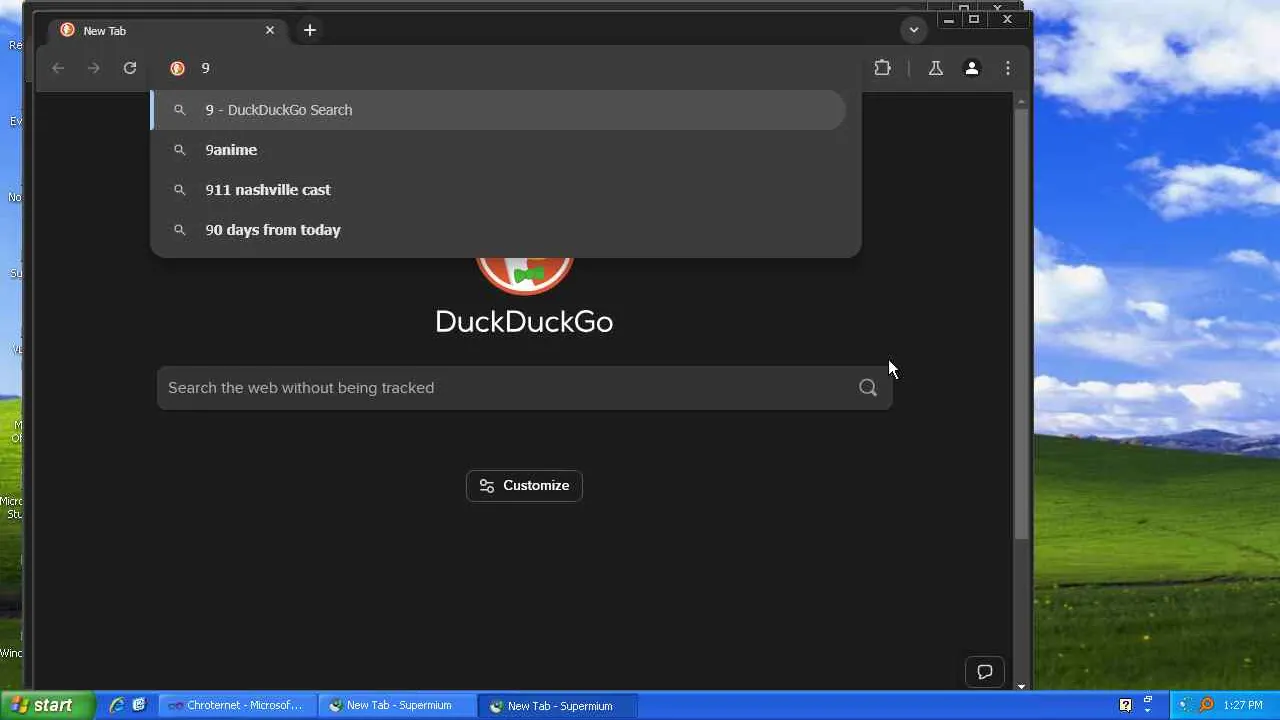This screenshot has width=1280, height=720.
Task: Go back using the browser back arrow
Action: point(58,68)
